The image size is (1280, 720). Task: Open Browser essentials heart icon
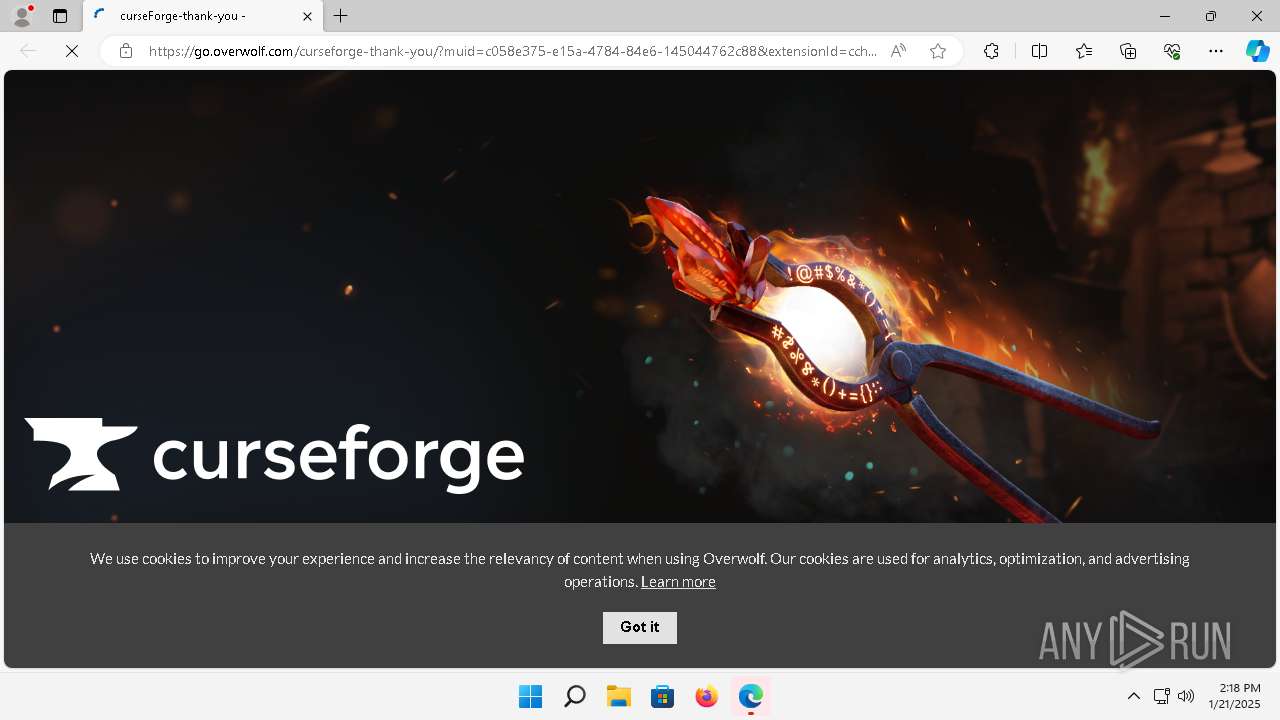coord(1172,51)
